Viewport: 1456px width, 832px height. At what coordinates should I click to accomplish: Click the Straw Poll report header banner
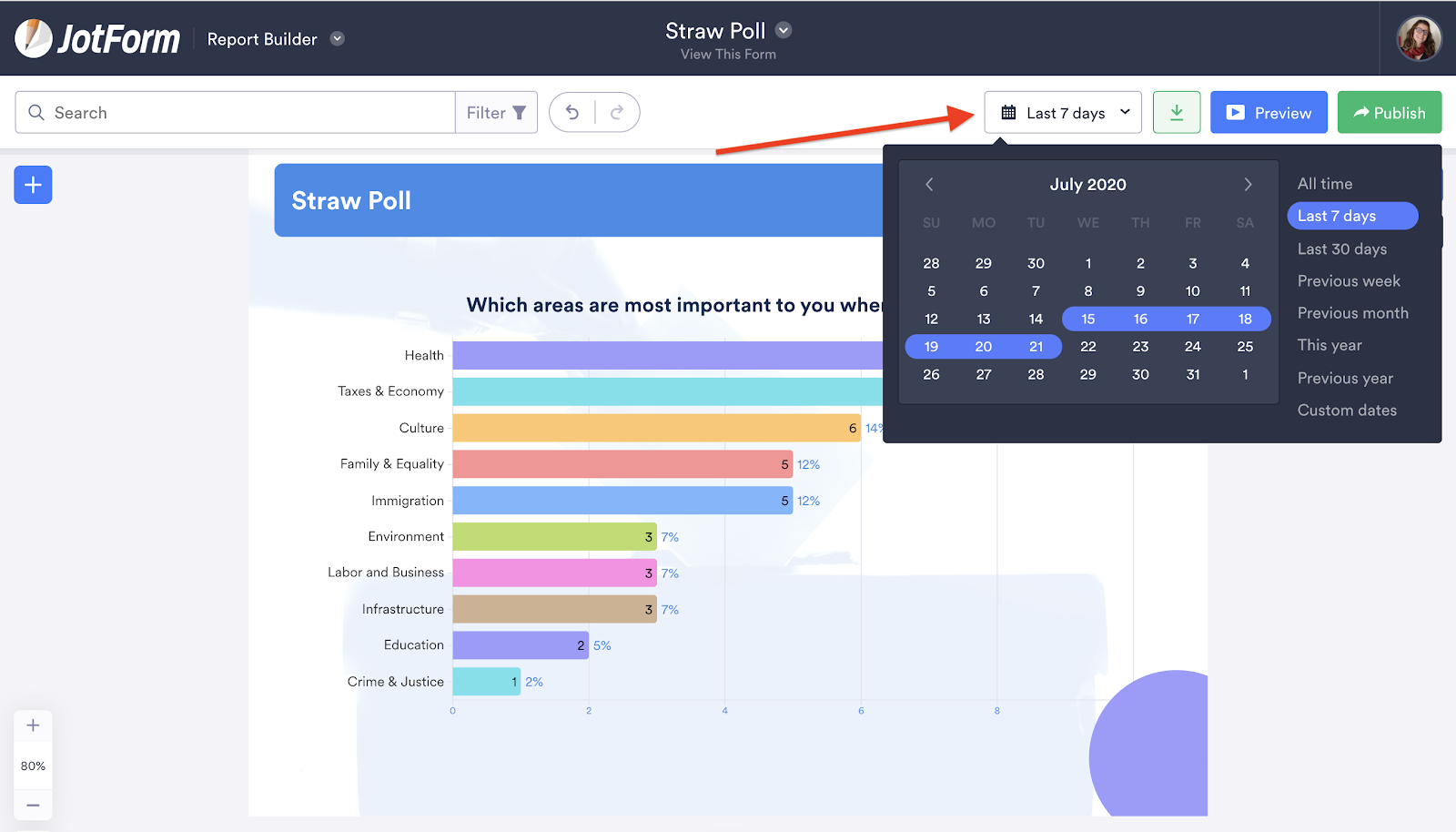[x=579, y=200]
